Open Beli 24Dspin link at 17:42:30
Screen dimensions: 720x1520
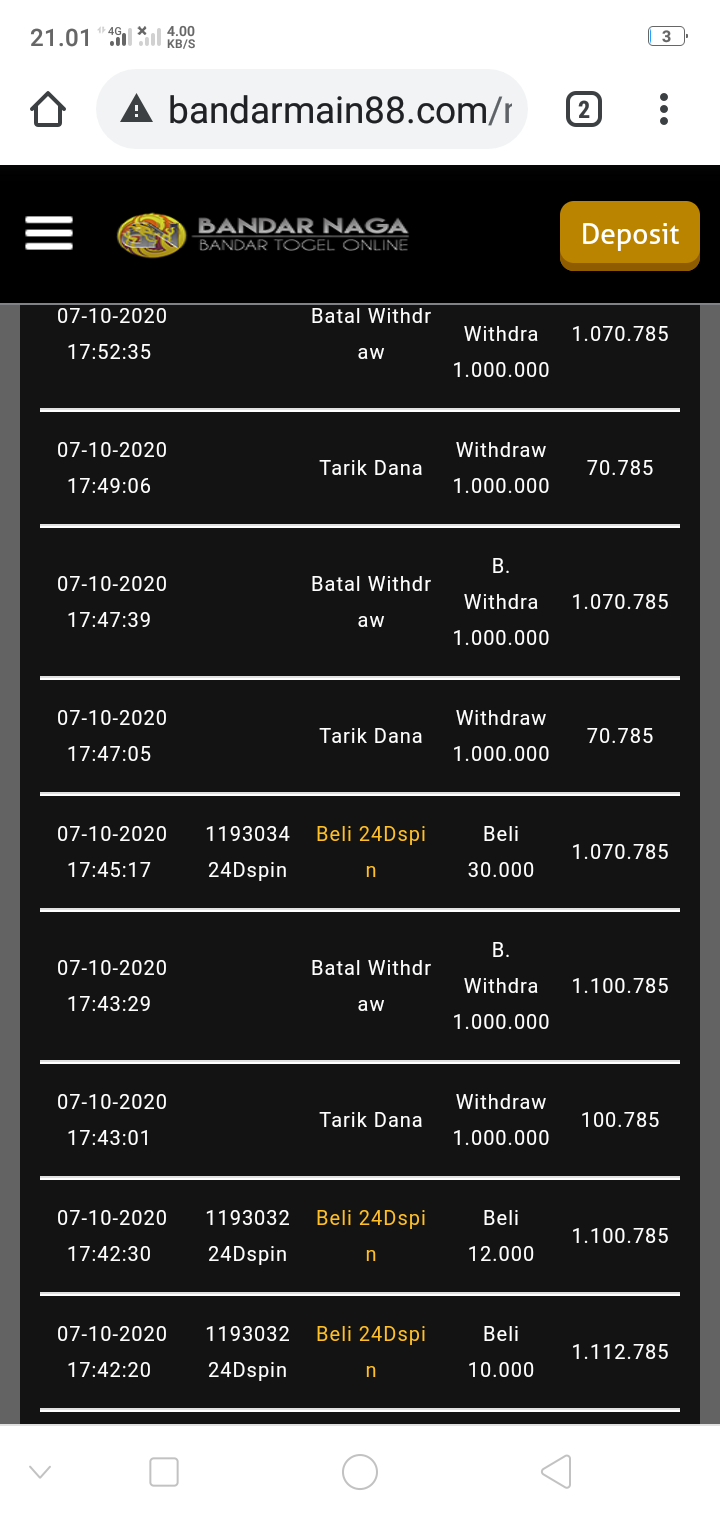[x=371, y=1236]
